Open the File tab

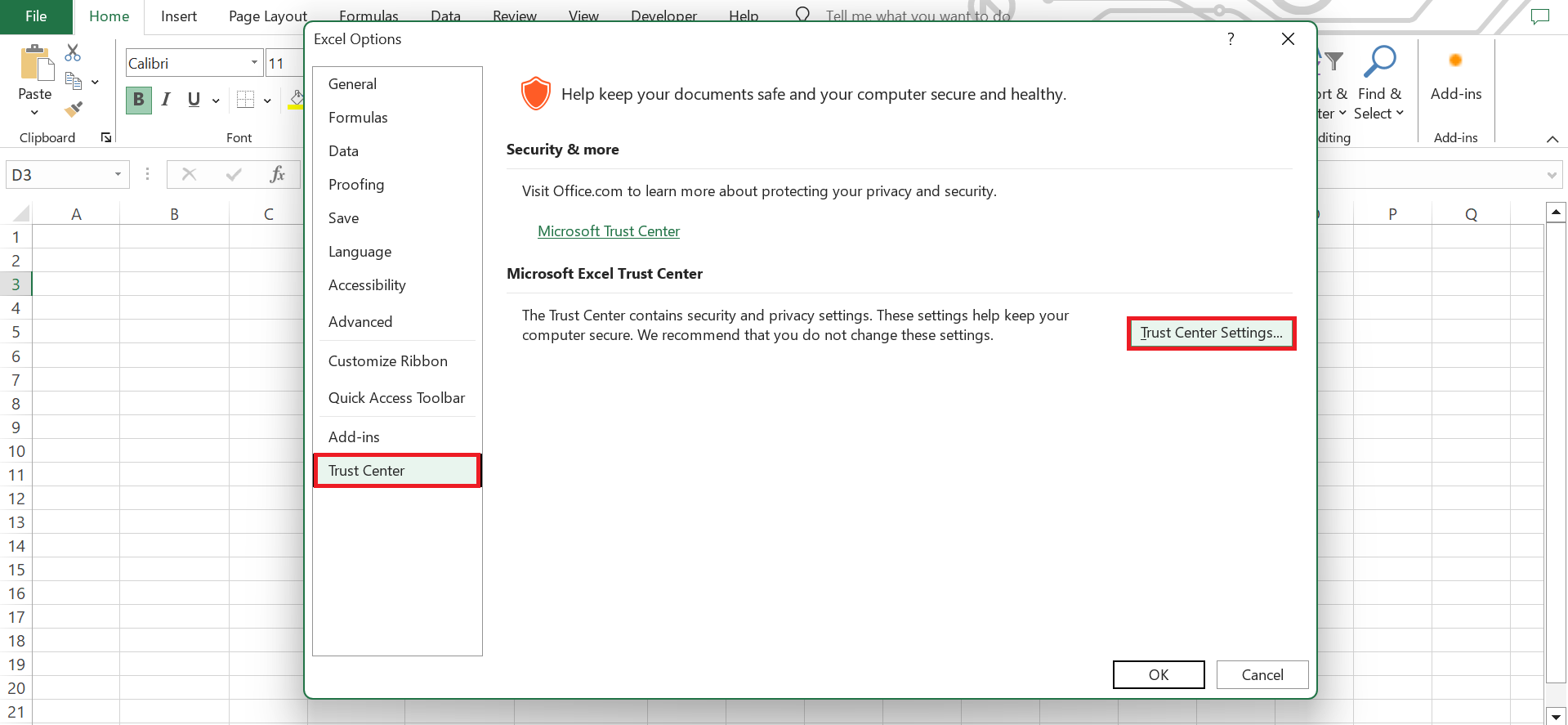click(x=36, y=16)
